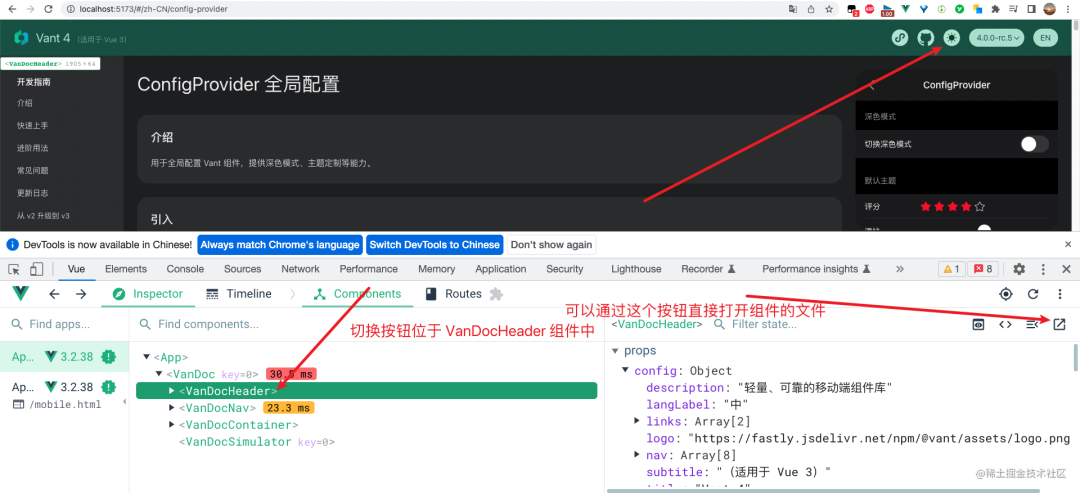The height and width of the screenshot is (493, 1080).
Task: Open 从 v2 升级到 v3 sidebar item
Action: [x=43, y=216]
